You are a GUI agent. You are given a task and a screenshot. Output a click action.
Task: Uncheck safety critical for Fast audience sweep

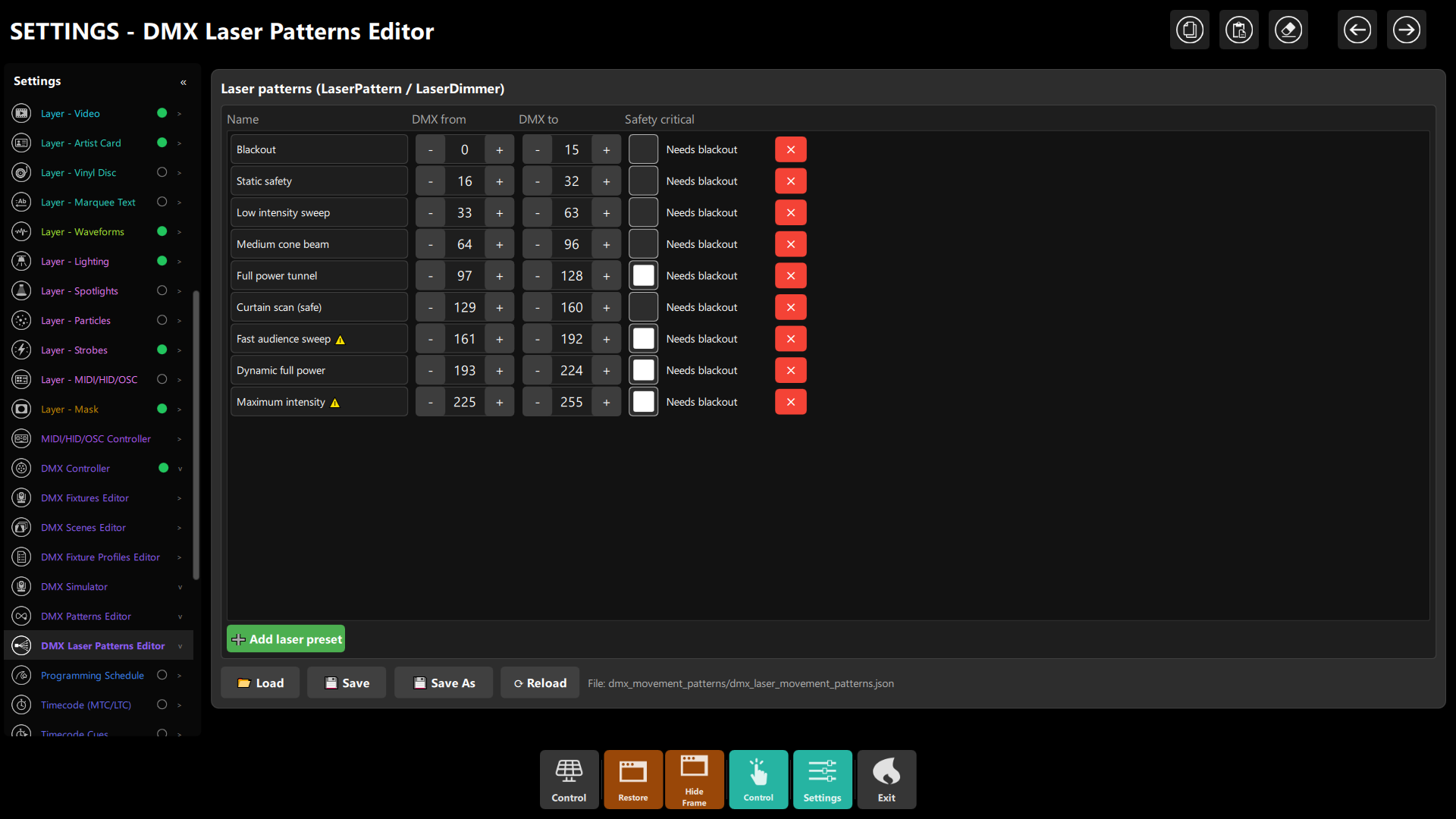pos(643,339)
